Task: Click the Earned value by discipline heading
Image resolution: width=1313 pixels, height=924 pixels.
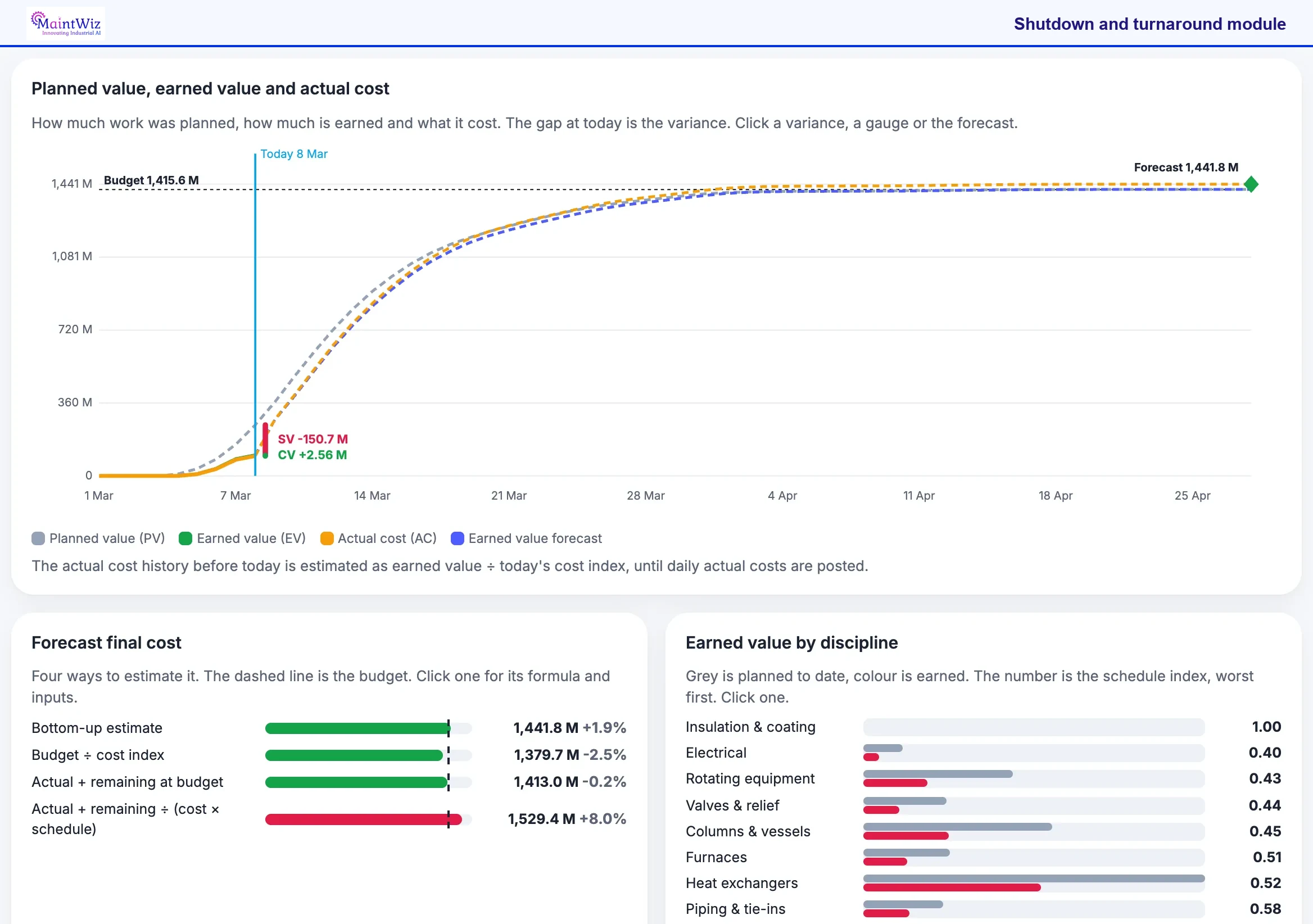Action: click(x=791, y=642)
